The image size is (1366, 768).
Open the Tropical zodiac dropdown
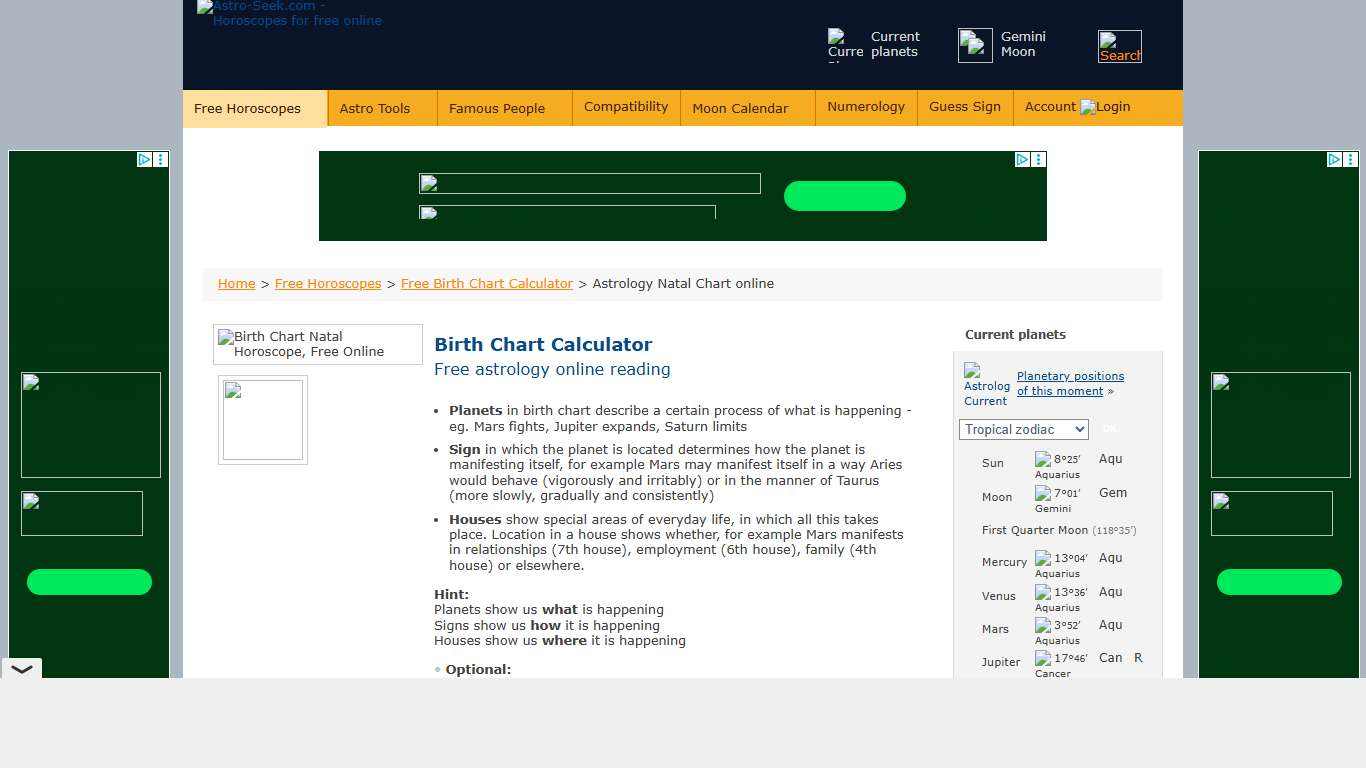pyautogui.click(x=1022, y=429)
